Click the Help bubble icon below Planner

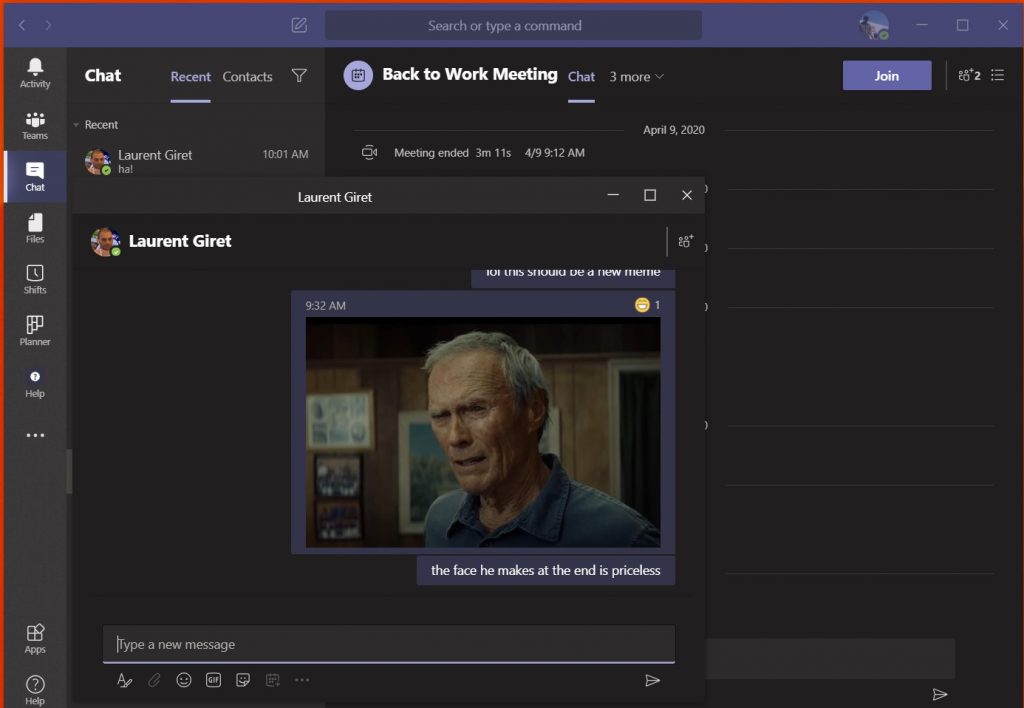[35, 383]
